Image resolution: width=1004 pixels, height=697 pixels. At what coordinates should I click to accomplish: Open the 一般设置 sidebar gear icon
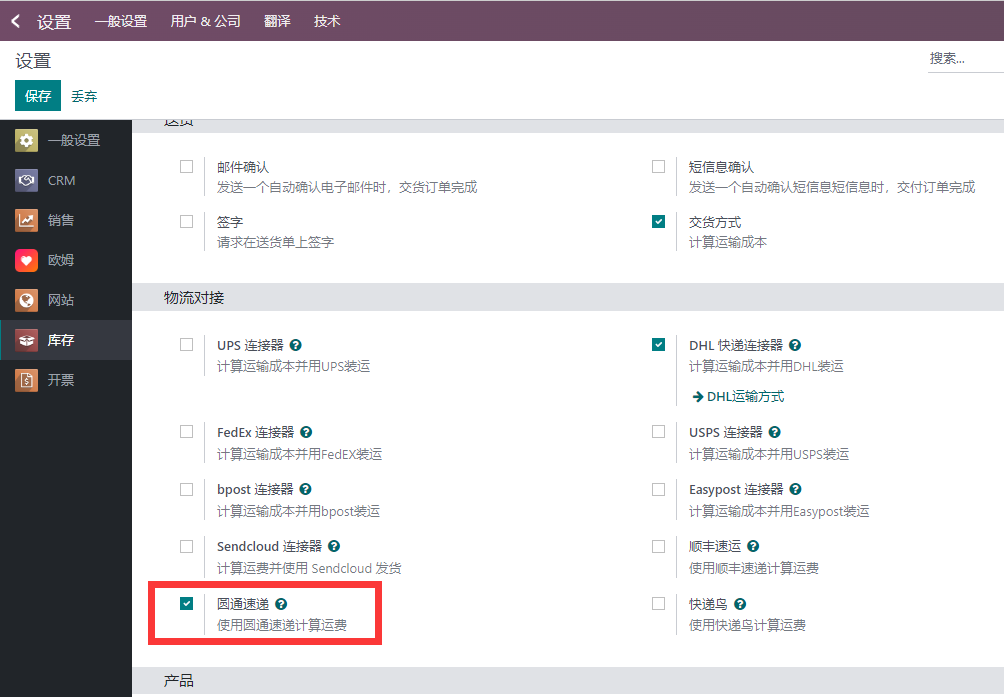tap(26, 140)
